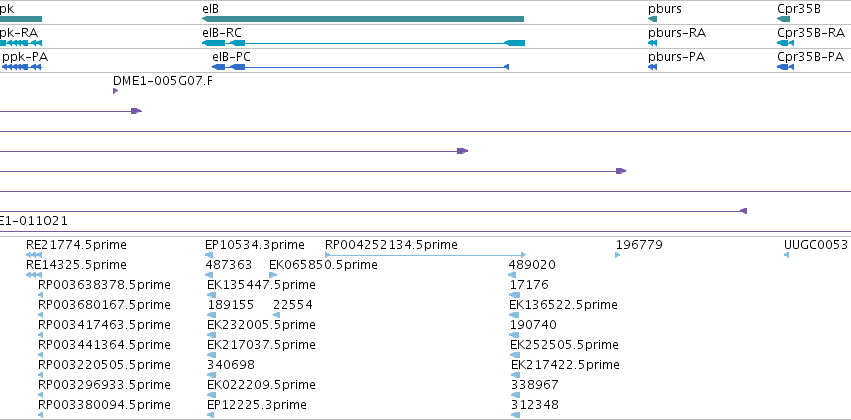Screen dimensions: 851x420
Task: Click the 340698 feature arrow
Action: click(211, 375)
